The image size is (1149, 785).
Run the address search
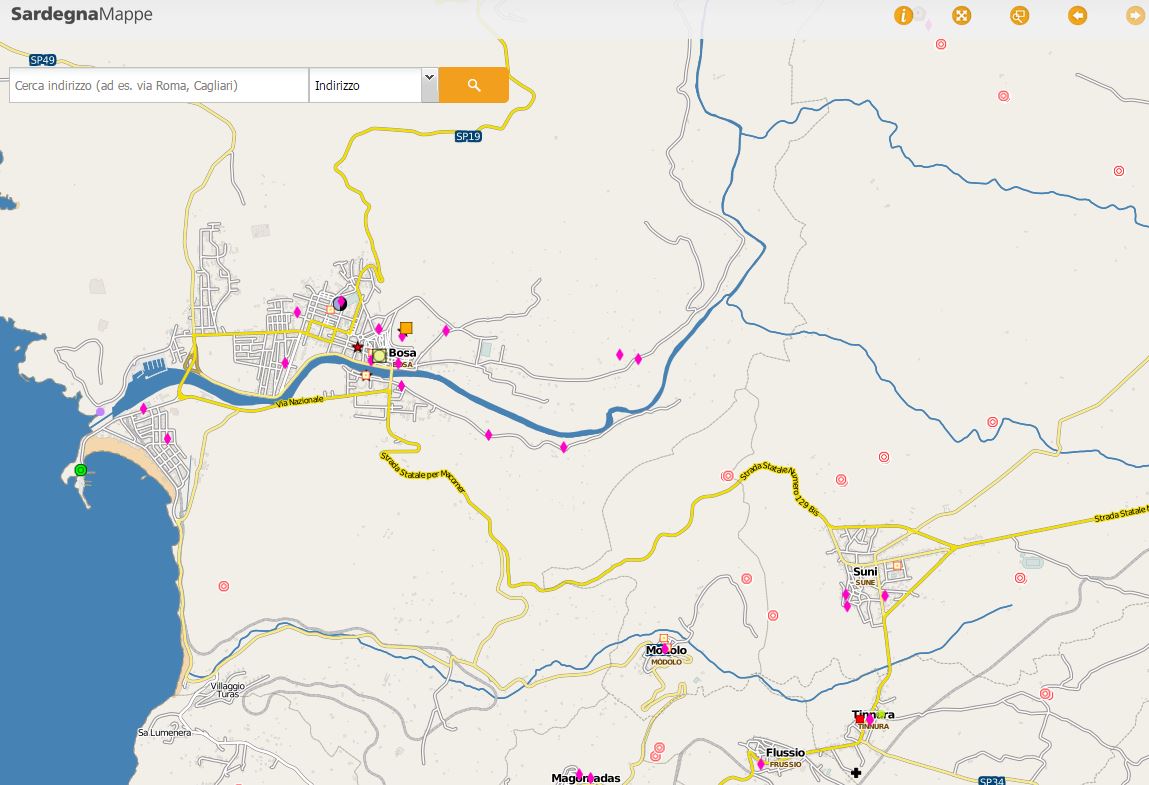[x=473, y=85]
